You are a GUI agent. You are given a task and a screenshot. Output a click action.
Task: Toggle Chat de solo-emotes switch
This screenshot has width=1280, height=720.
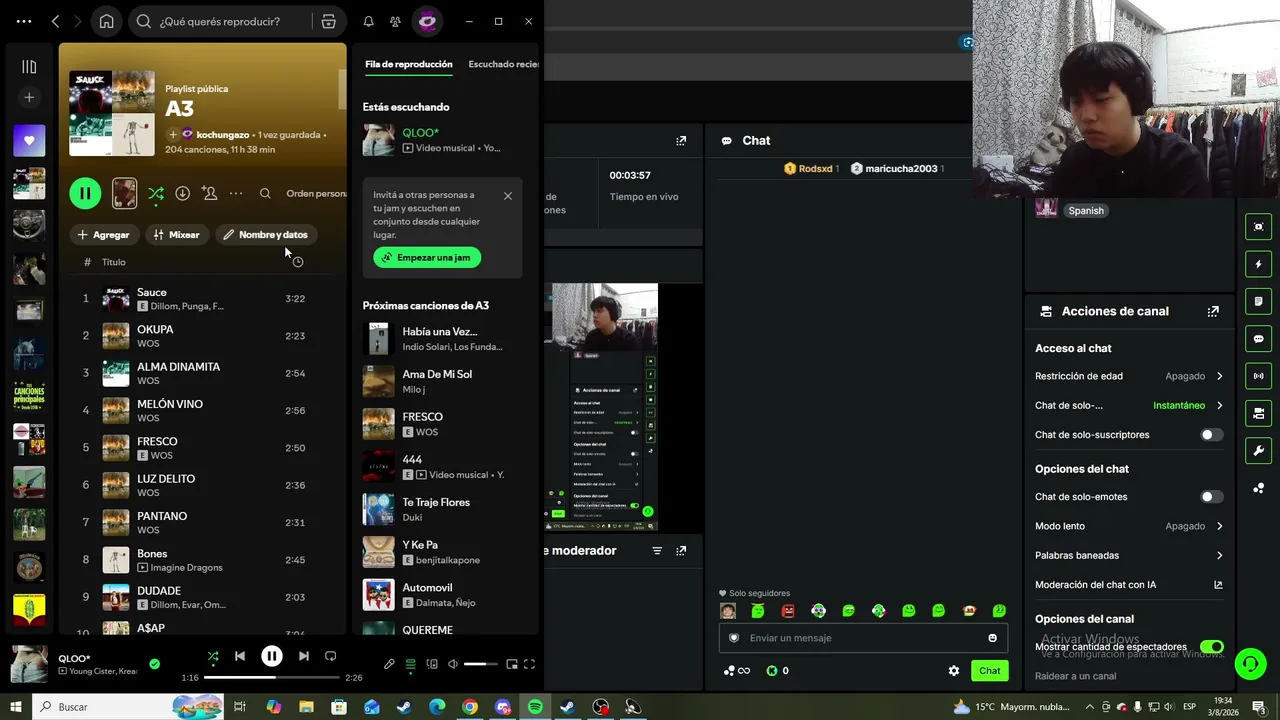pos(1211,497)
